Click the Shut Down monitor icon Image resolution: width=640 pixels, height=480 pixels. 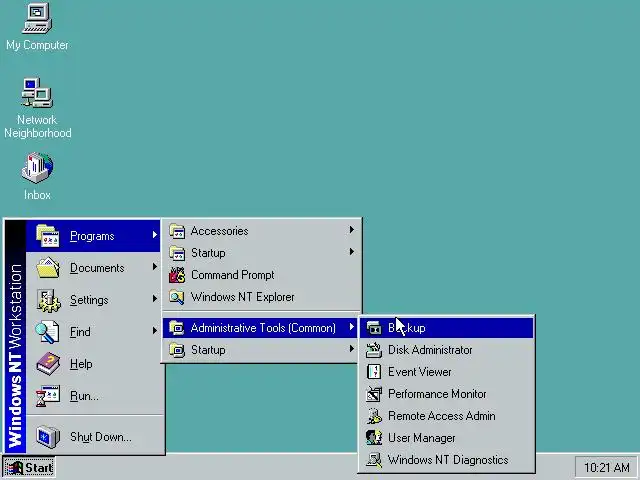[48, 436]
